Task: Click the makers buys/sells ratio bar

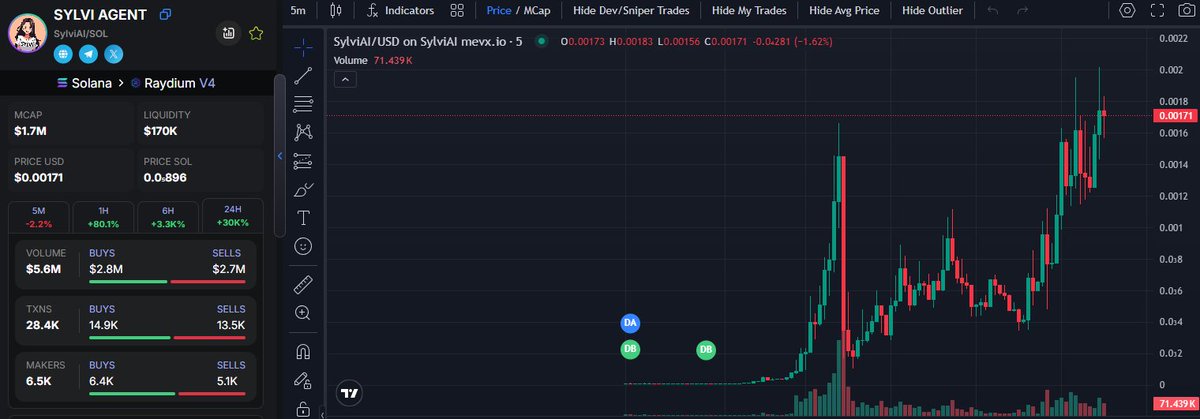Action: pos(167,394)
